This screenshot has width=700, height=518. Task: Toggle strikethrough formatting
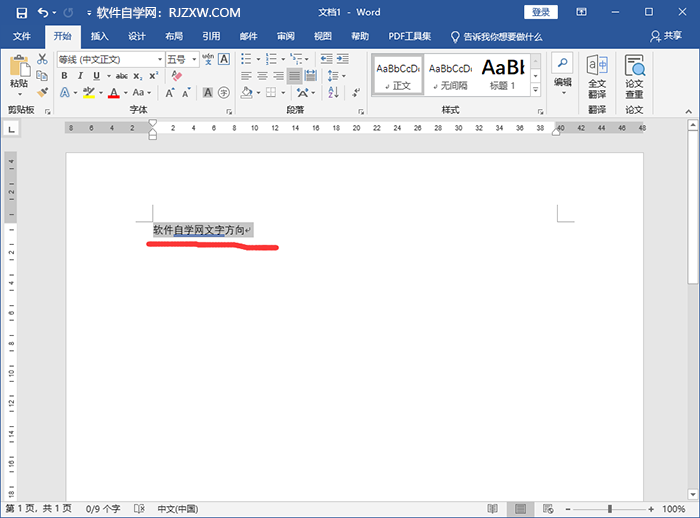pos(121,76)
